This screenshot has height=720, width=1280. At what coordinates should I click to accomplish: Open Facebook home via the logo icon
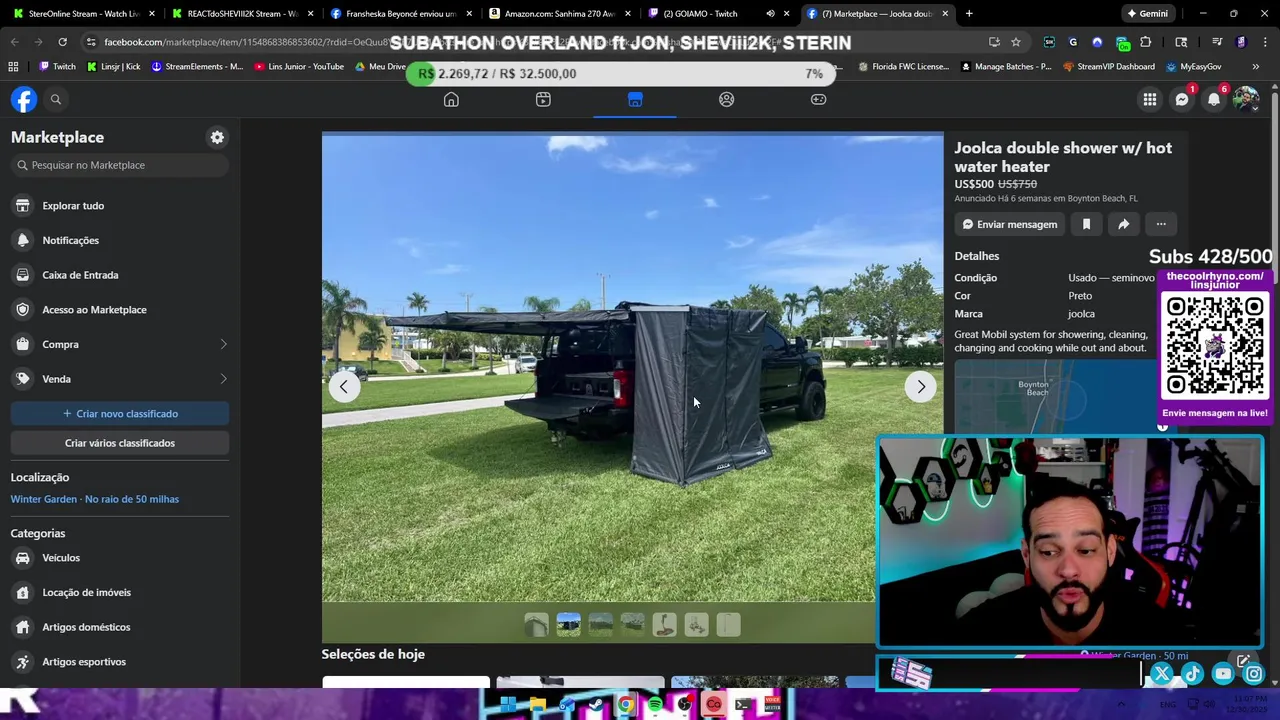[24, 99]
